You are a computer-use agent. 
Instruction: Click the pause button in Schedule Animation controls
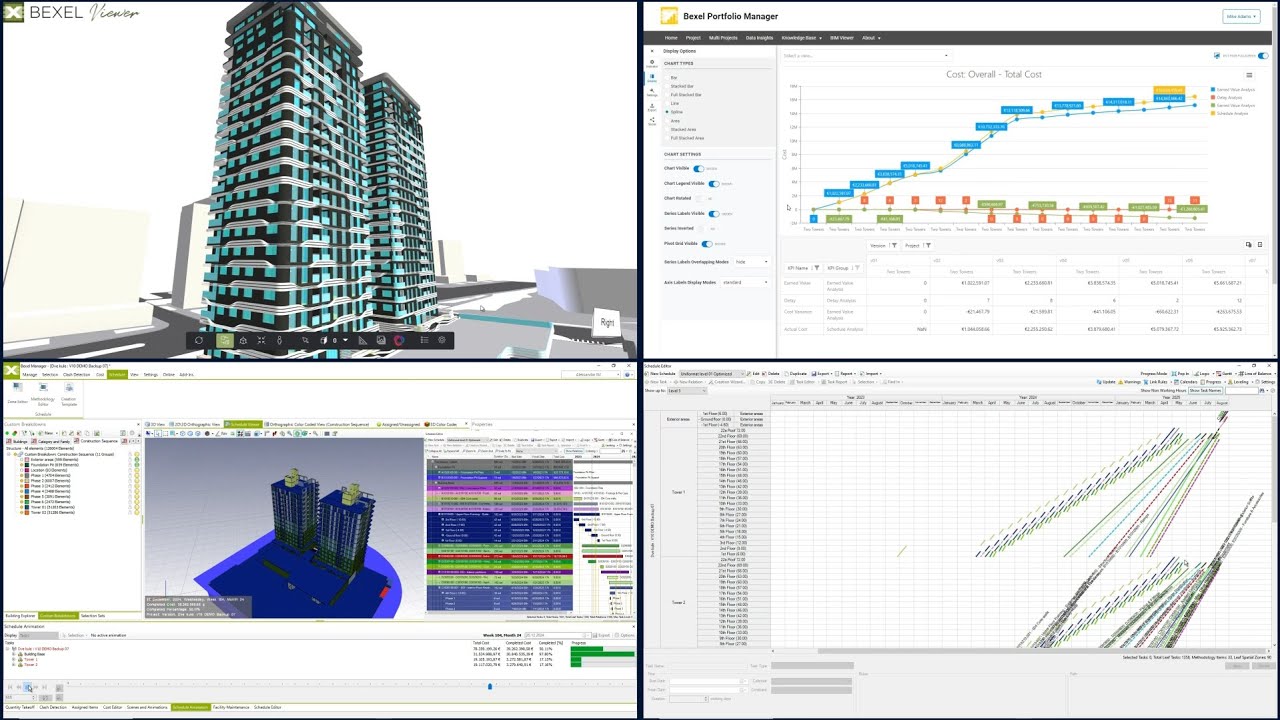point(28,687)
